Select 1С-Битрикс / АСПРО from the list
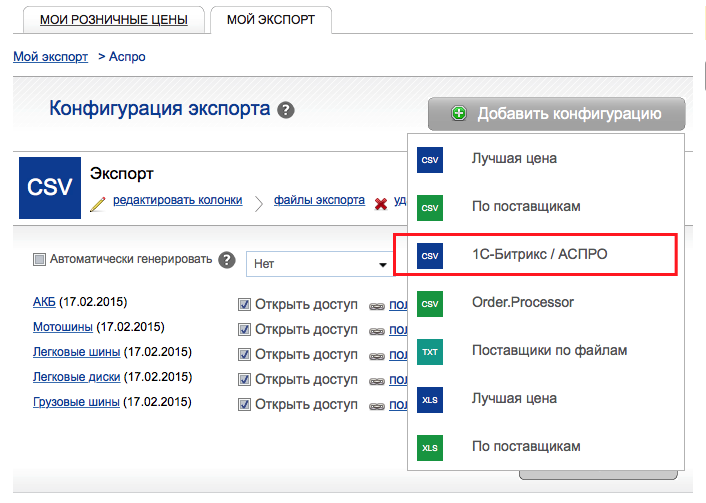 click(x=539, y=255)
